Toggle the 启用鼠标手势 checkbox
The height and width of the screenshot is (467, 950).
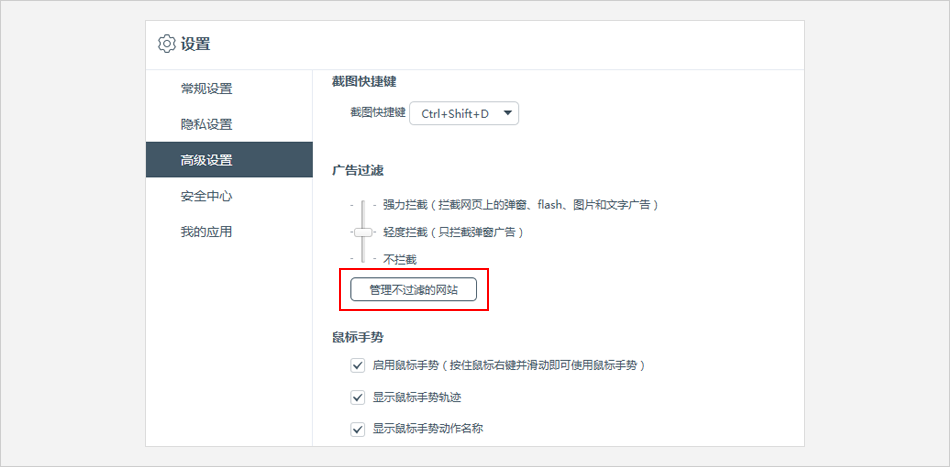tap(357, 365)
